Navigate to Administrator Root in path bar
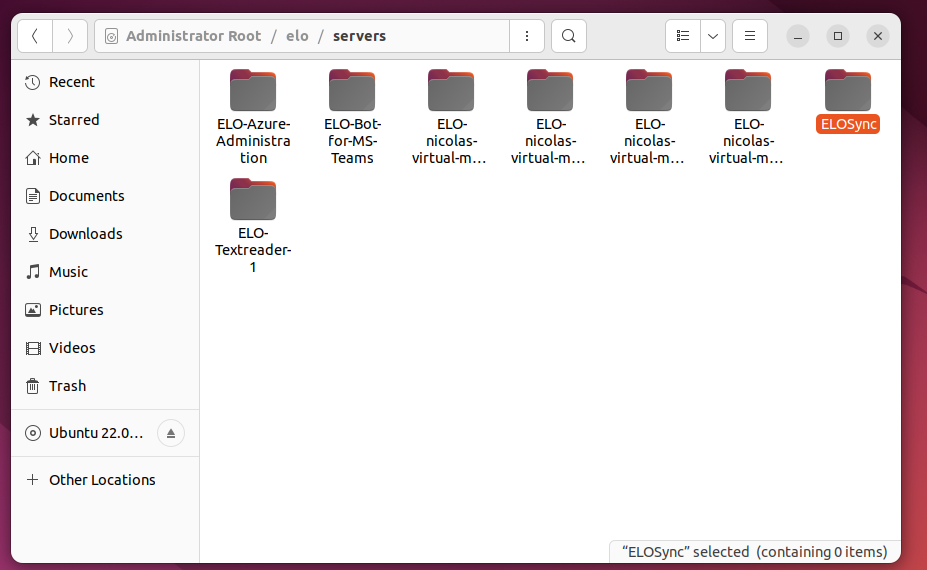The height and width of the screenshot is (570, 927). tap(192, 36)
